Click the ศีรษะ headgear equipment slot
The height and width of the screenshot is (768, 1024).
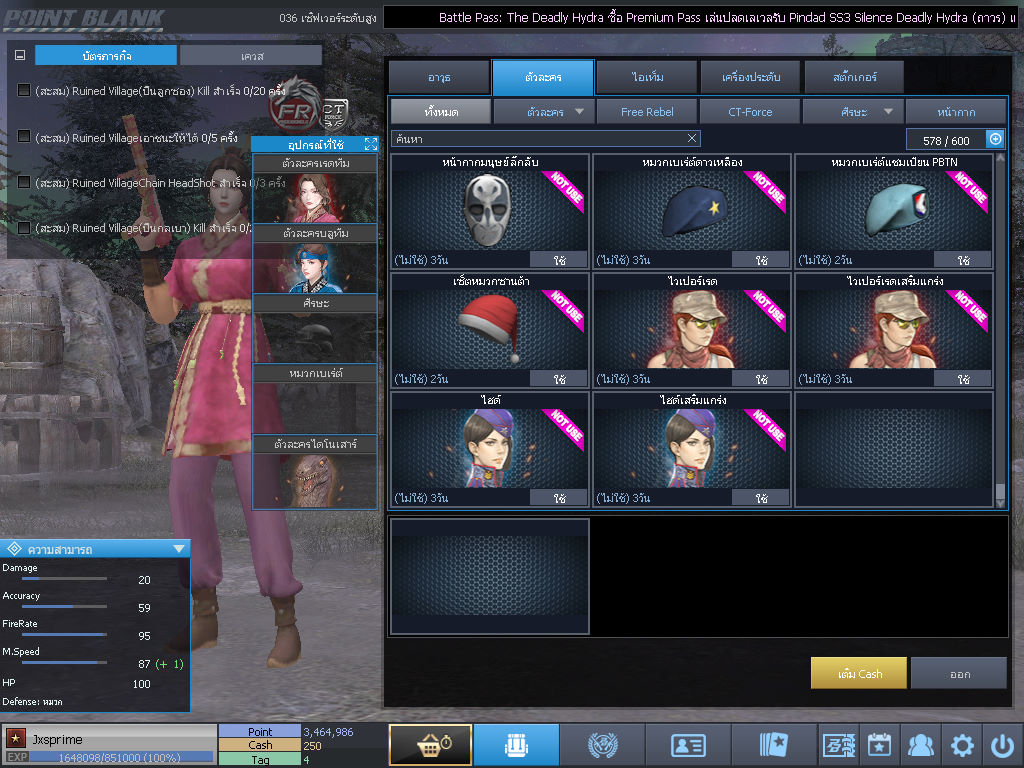[315, 338]
